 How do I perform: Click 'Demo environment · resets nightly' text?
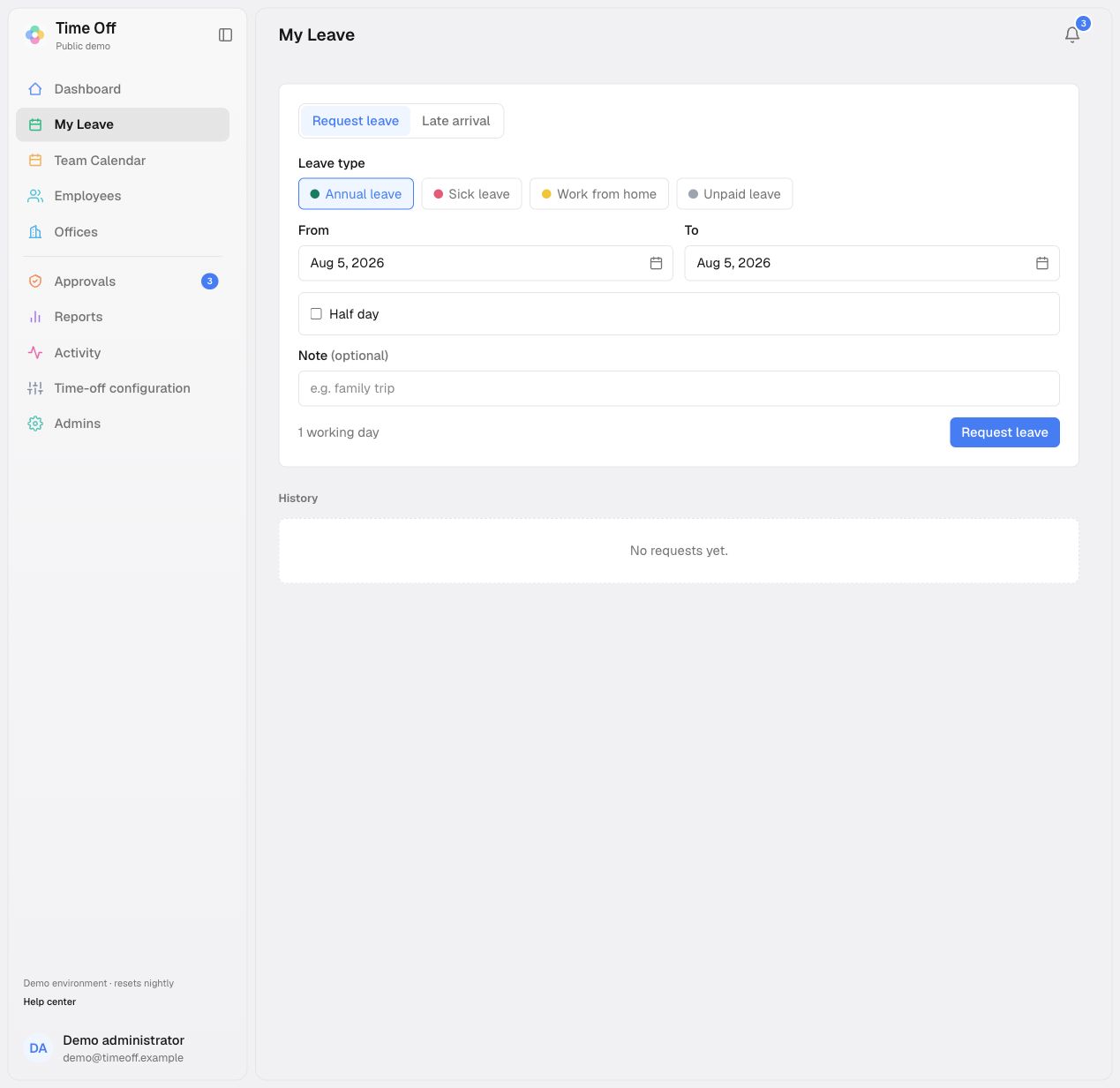click(99, 983)
